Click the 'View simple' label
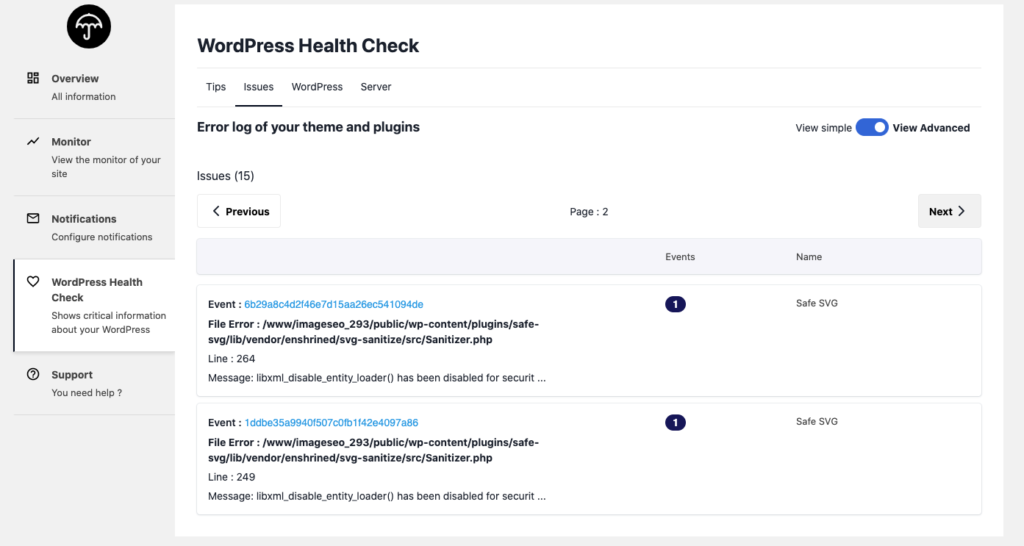Image resolution: width=1024 pixels, height=546 pixels. [823, 128]
